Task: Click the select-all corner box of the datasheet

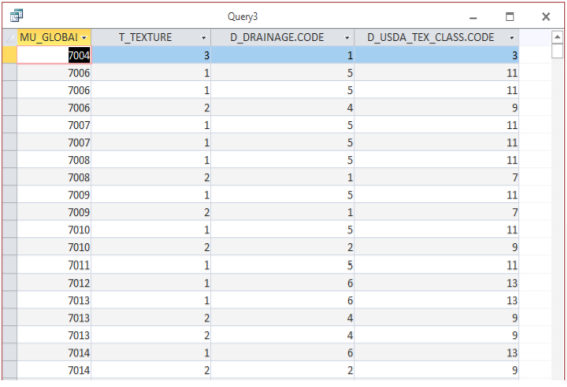Action: click(10, 37)
